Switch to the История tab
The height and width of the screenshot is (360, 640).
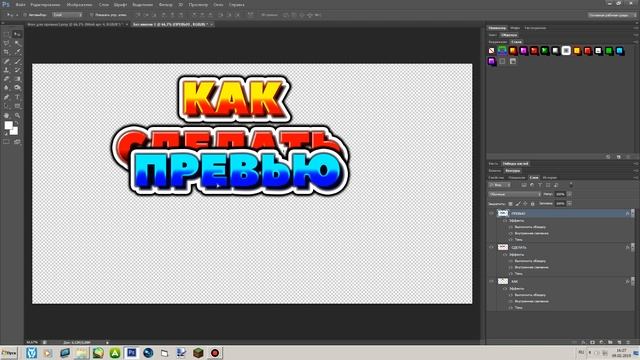tap(550, 178)
